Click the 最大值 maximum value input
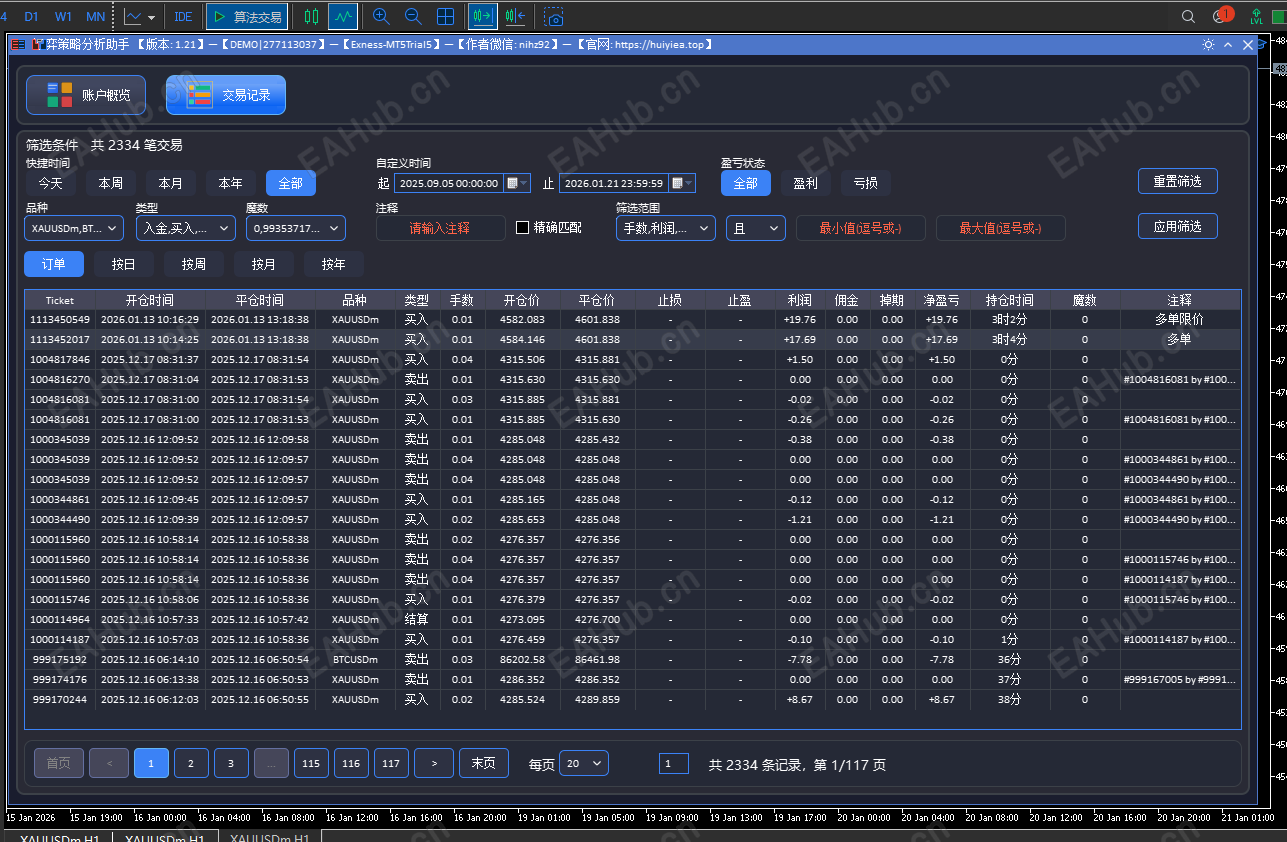Viewport: 1287px width, 842px height. pos(1001,228)
